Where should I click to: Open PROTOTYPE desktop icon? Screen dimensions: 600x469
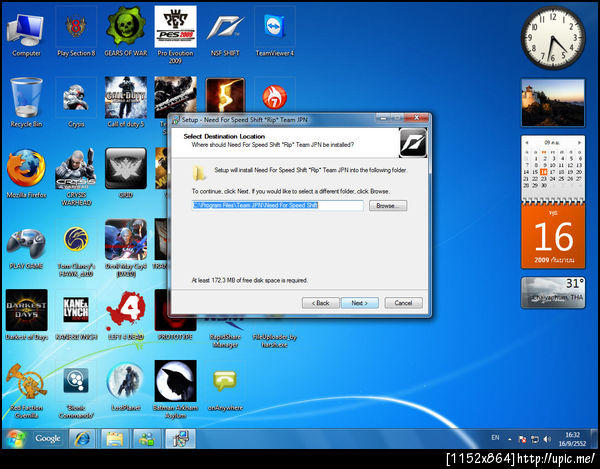pos(175,328)
